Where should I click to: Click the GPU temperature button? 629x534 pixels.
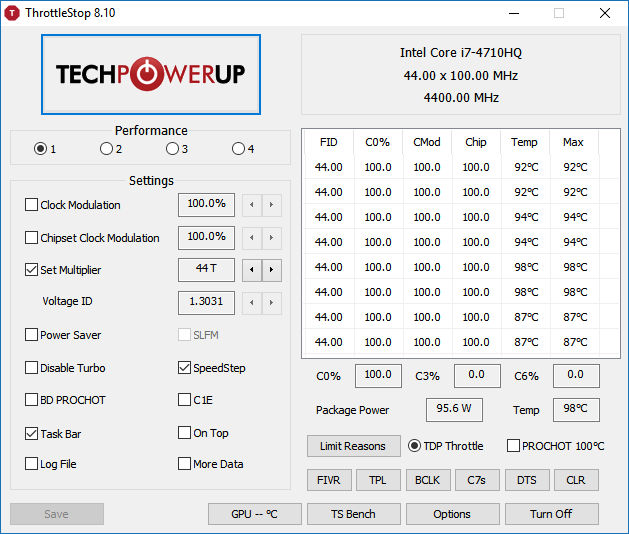click(x=254, y=514)
